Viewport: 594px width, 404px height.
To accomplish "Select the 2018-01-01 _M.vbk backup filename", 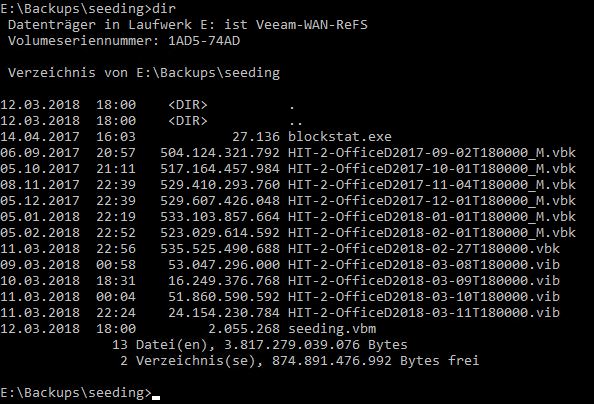I will click(x=431, y=216).
